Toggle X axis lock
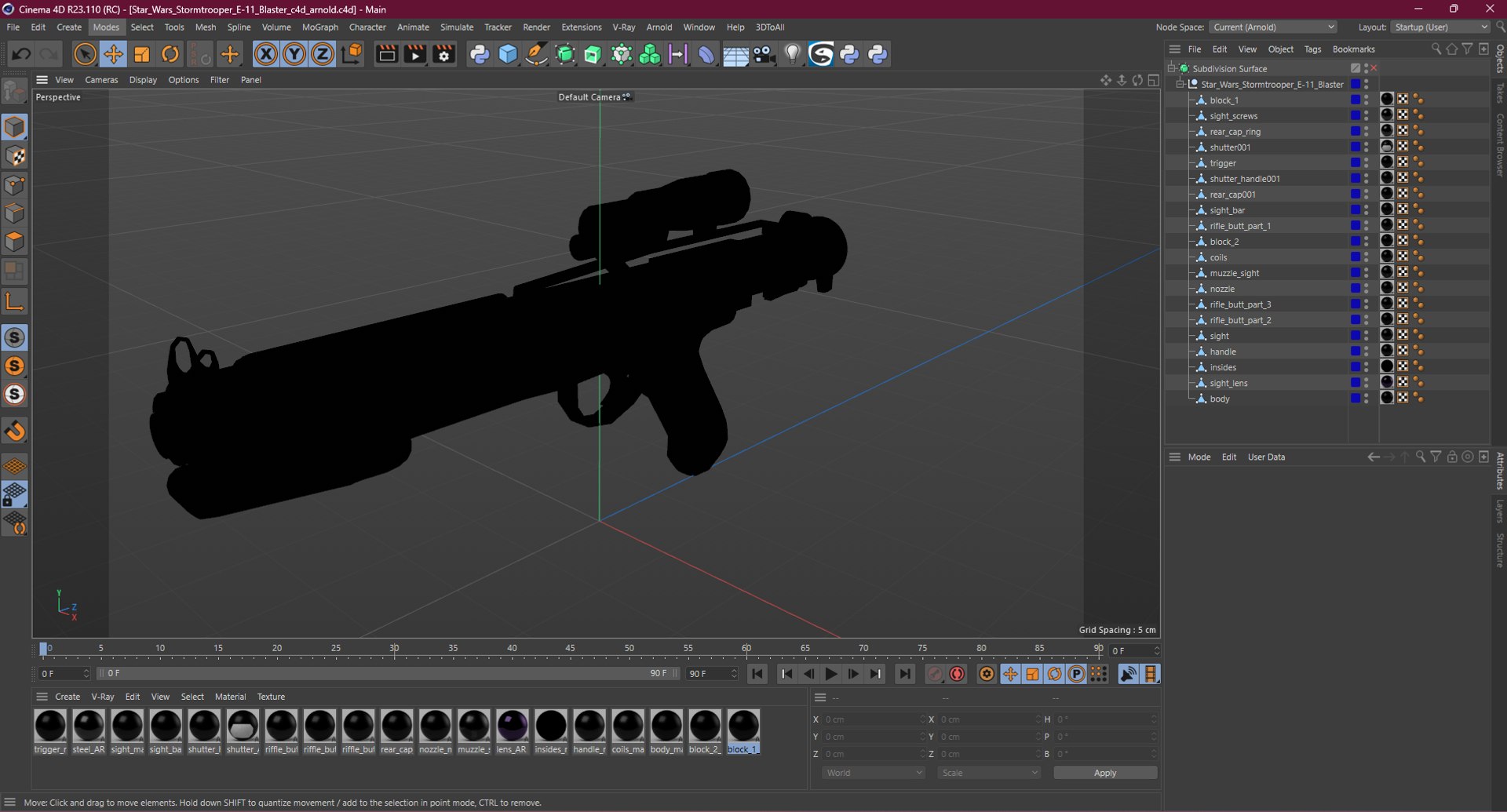Image resolution: width=1507 pixels, height=812 pixels. (266, 54)
